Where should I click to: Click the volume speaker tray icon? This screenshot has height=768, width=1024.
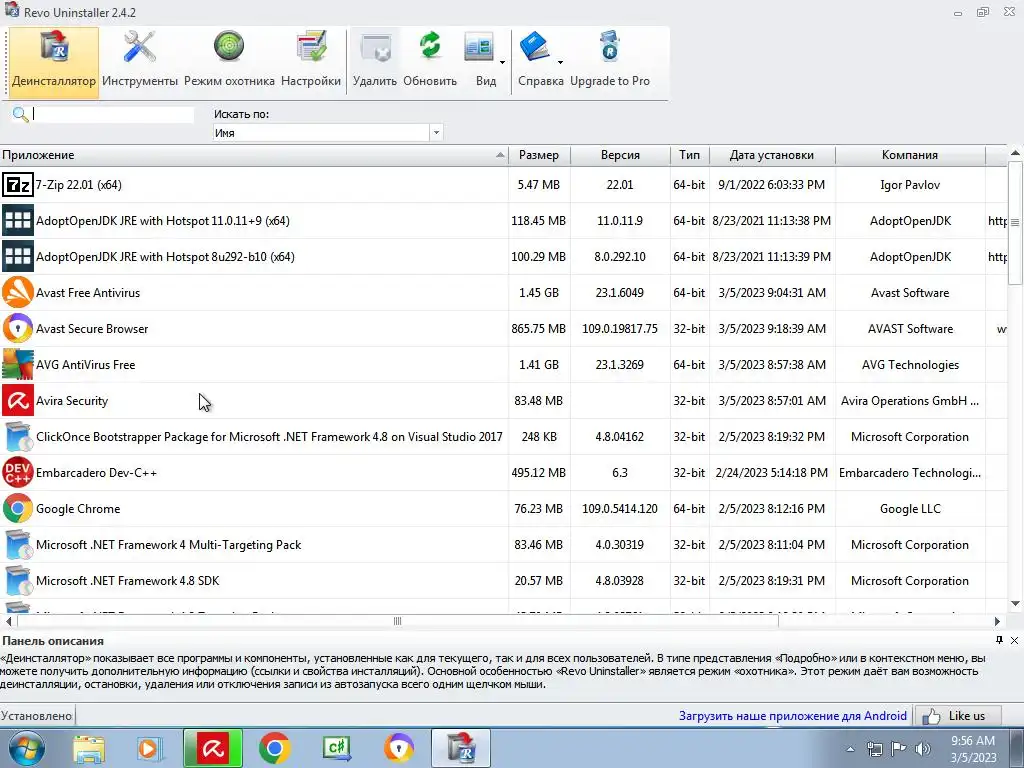coord(923,749)
